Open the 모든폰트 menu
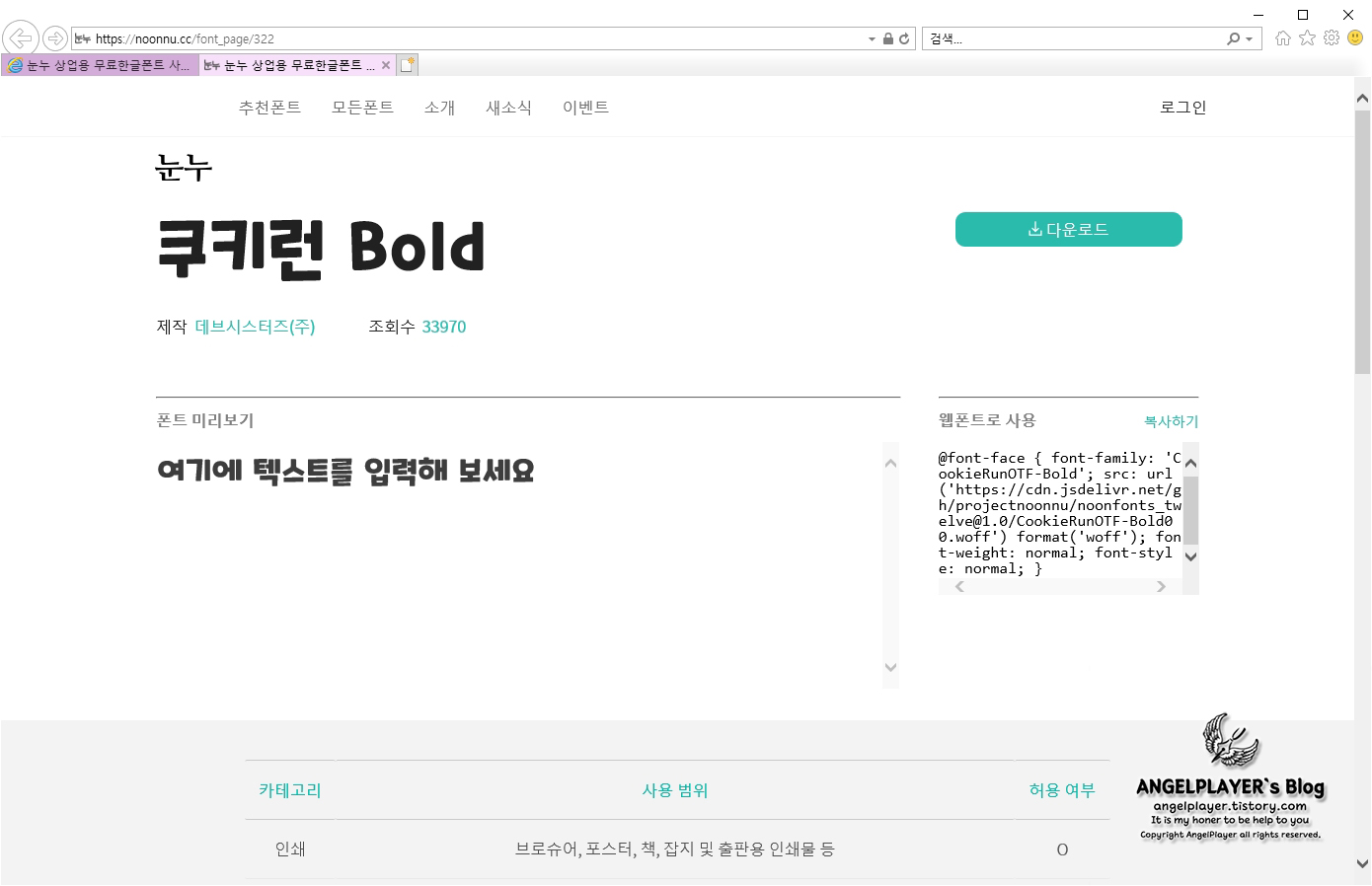 point(362,107)
